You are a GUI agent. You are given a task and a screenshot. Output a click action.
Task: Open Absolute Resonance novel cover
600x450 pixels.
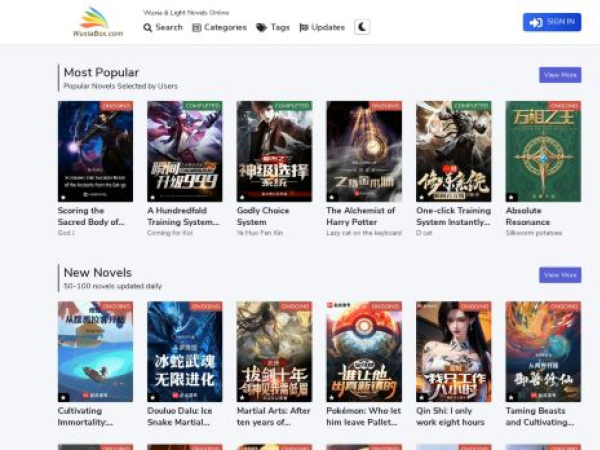tap(543, 151)
